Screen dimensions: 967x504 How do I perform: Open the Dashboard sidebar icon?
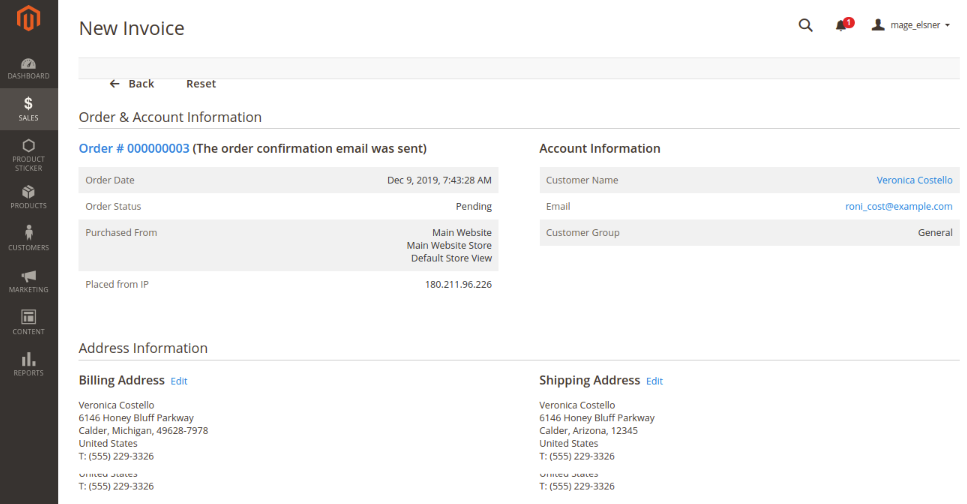pyautogui.click(x=28, y=68)
